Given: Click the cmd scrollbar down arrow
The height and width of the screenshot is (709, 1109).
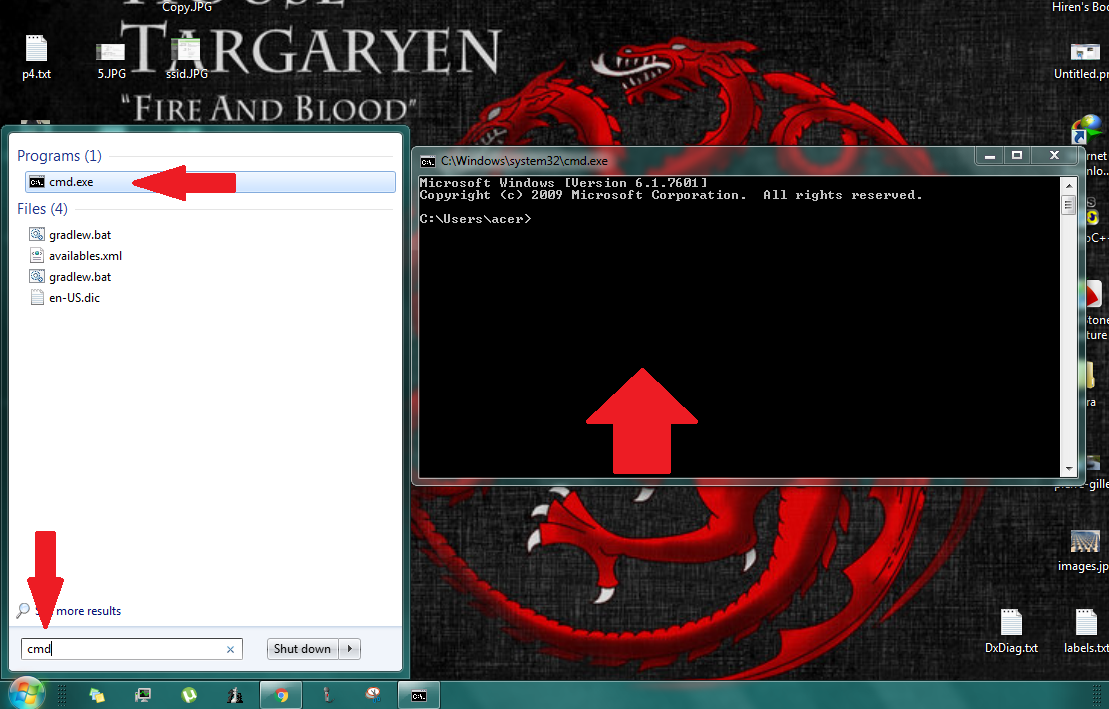Looking at the screenshot, I should (x=1069, y=468).
